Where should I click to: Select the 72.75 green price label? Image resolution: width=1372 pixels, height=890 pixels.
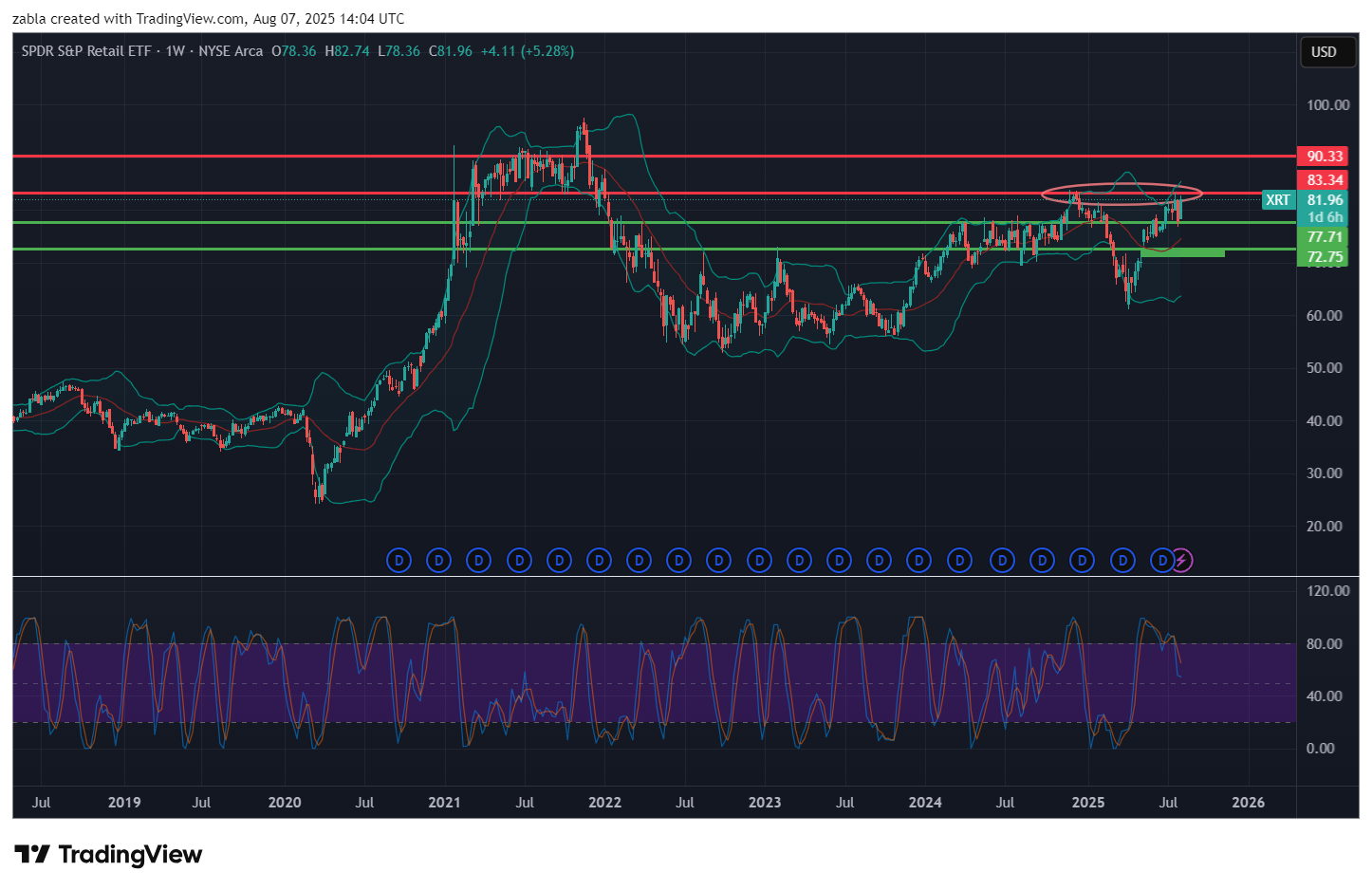tap(1325, 257)
